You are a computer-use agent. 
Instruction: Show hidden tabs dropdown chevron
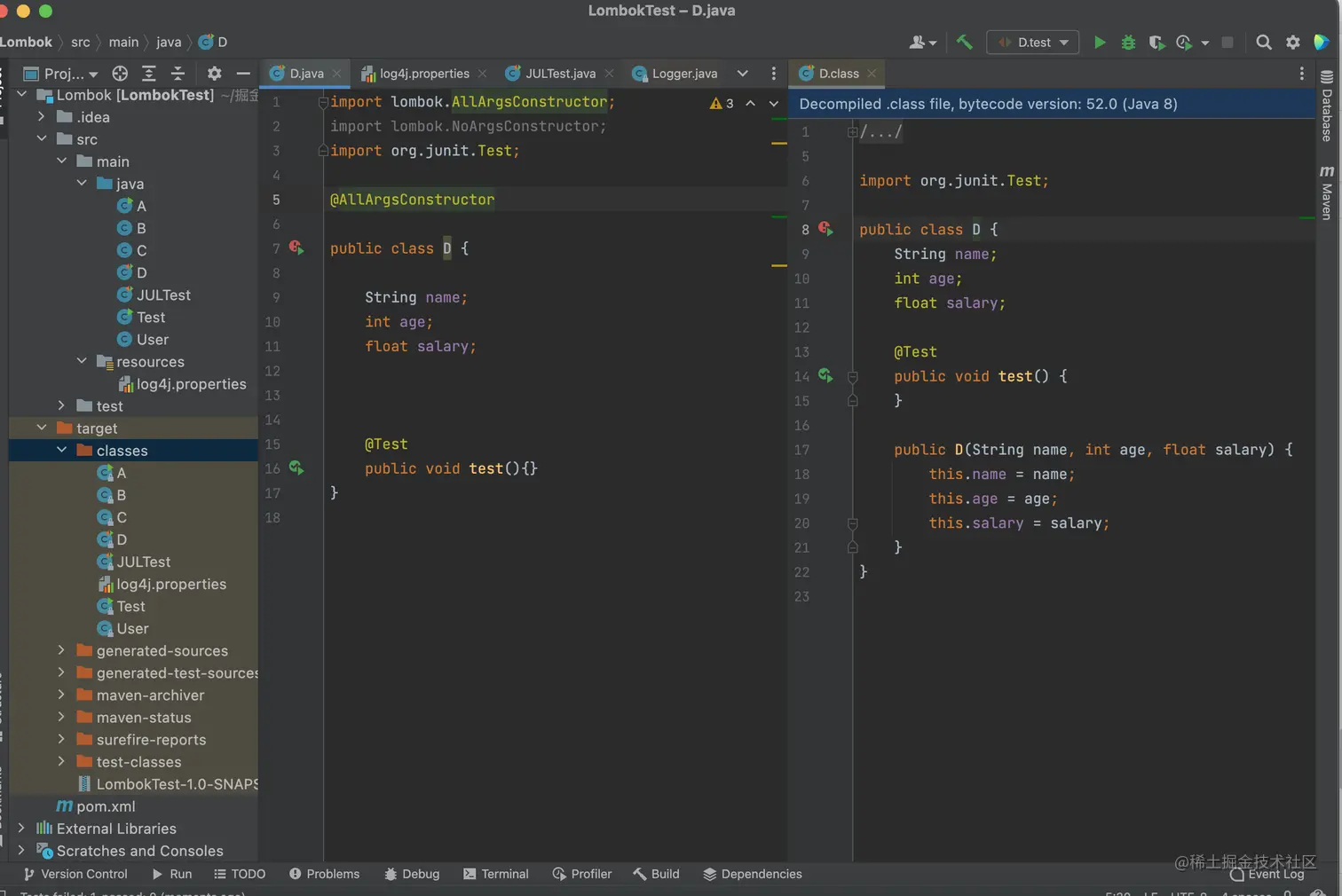743,74
